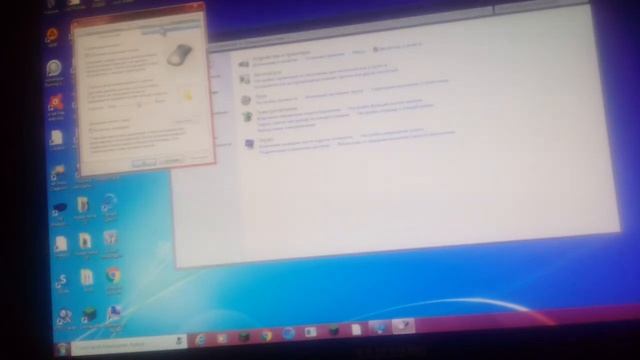This screenshot has width=640, height=360.
Task: Click the yellow test folder in Mouse Properties
Action: (188, 96)
